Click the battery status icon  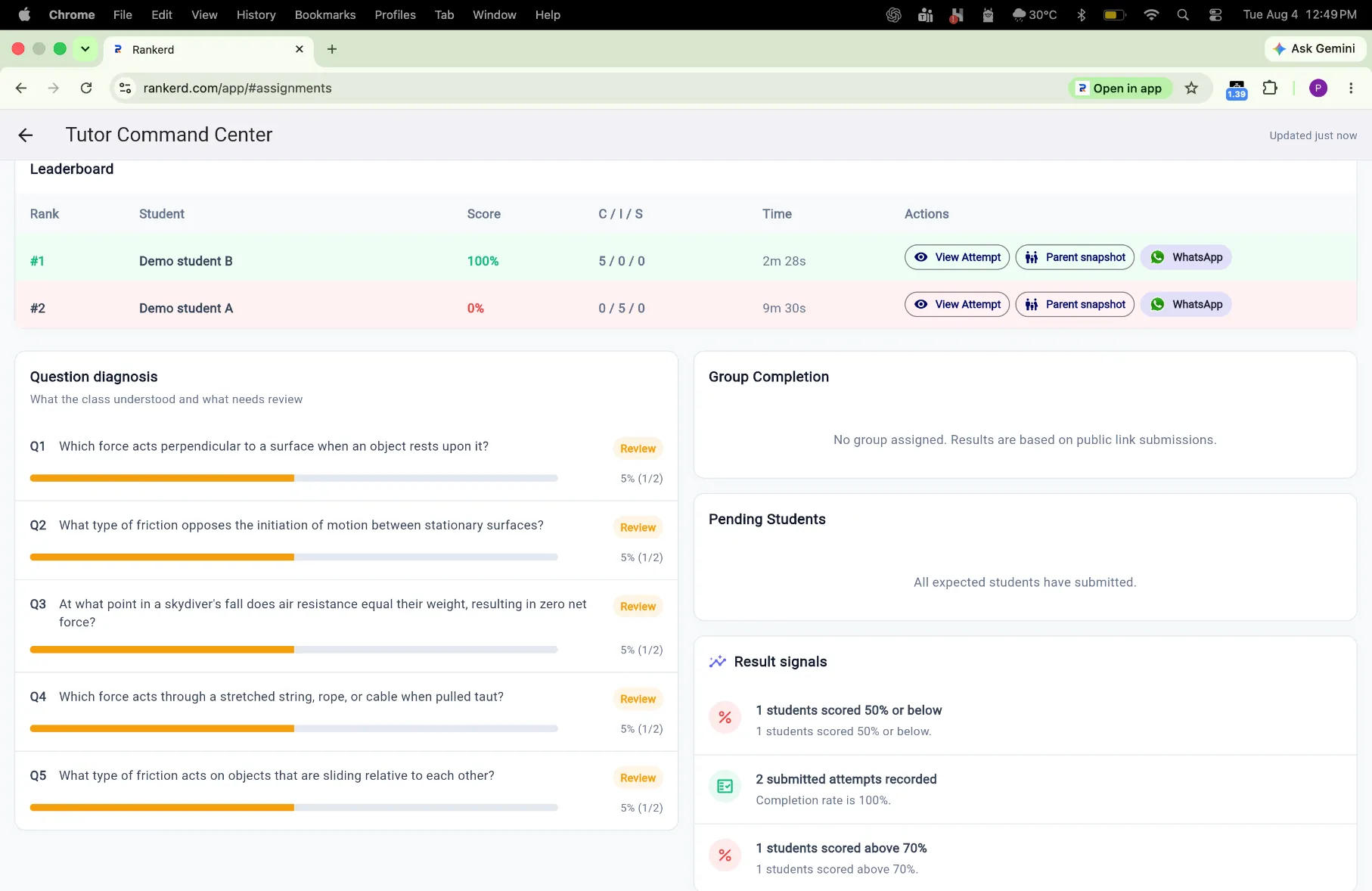pyautogui.click(x=1114, y=14)
